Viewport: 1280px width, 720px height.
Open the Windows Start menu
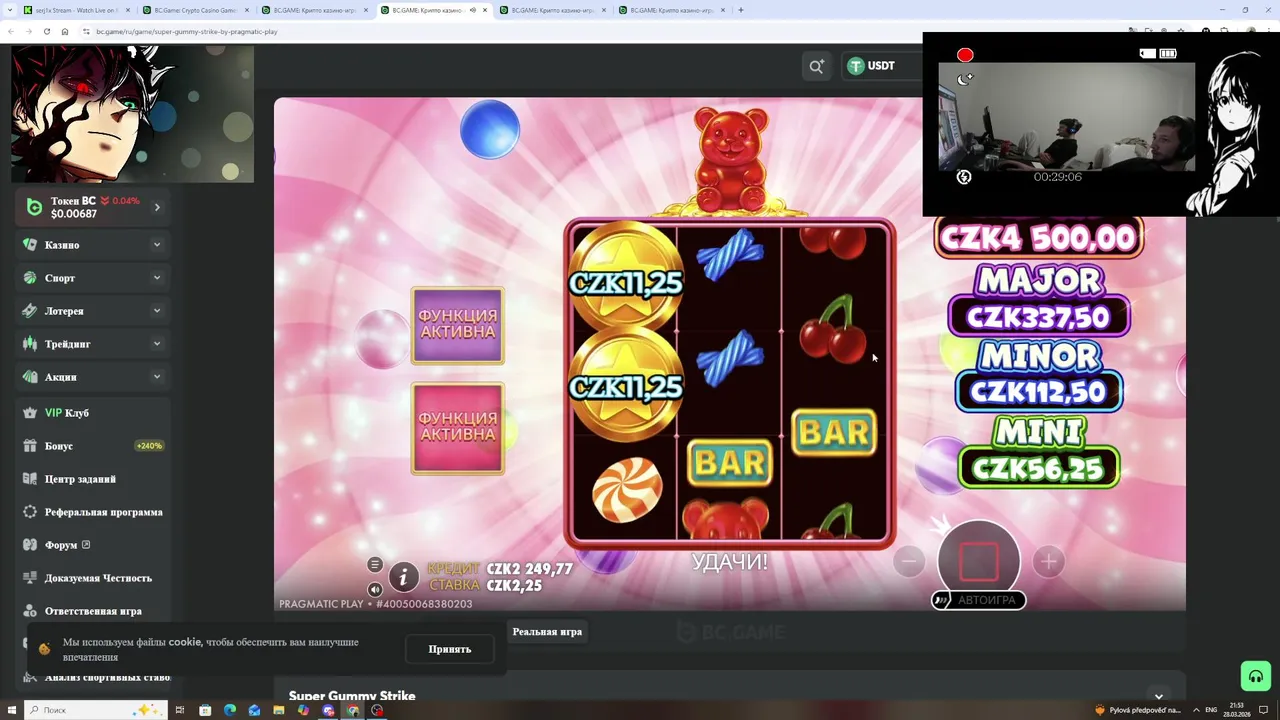[x=10, y=710]
